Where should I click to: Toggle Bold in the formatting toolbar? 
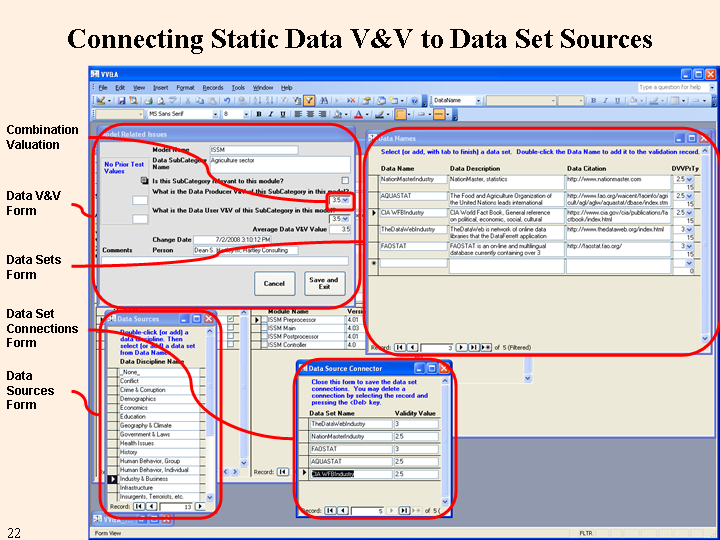(257, 114)
